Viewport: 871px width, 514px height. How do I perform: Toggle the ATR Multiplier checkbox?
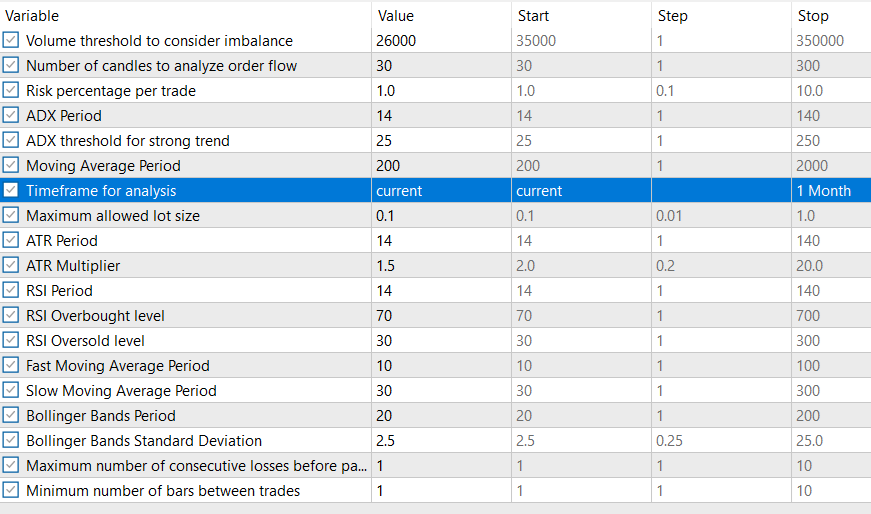click(x=11, y=266)
